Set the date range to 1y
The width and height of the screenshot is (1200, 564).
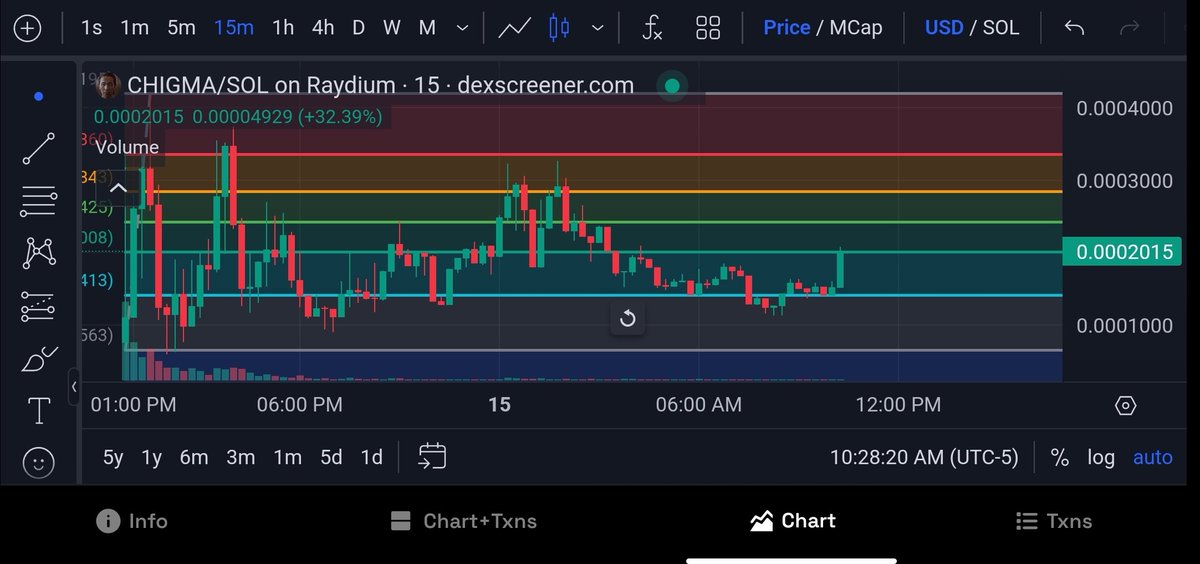(151, 457)
